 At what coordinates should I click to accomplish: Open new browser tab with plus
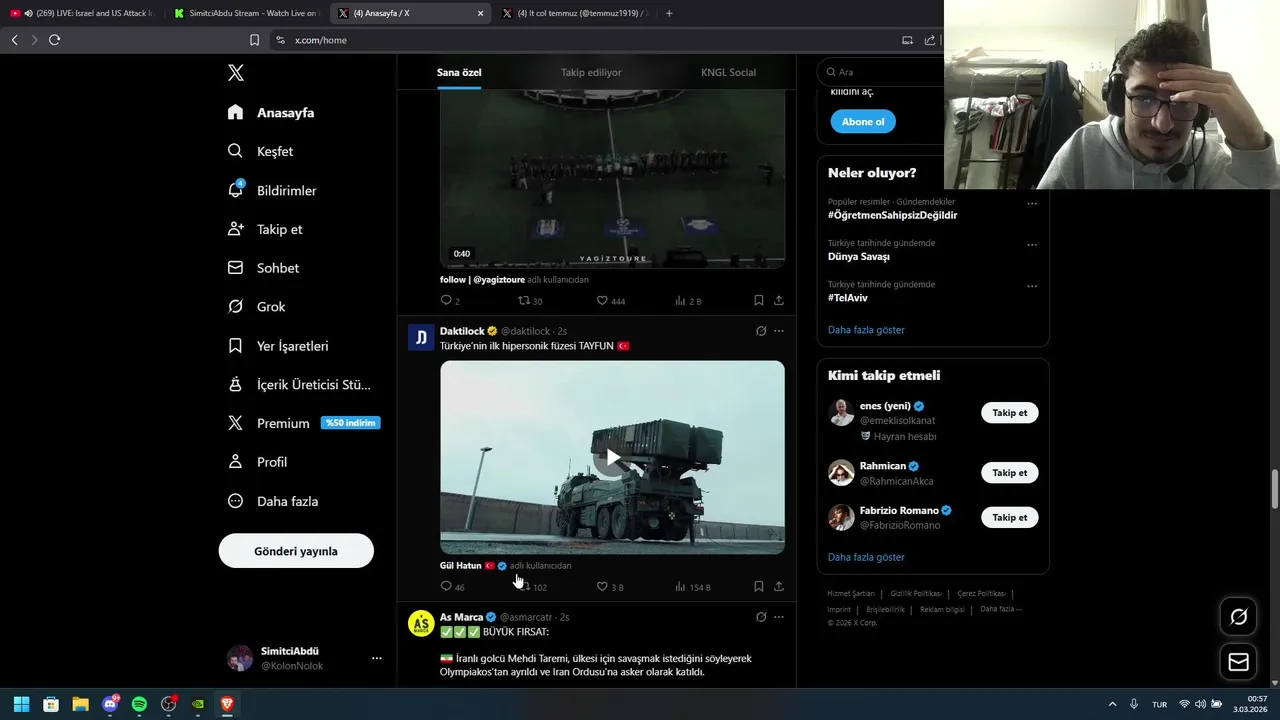click(669, 13)
